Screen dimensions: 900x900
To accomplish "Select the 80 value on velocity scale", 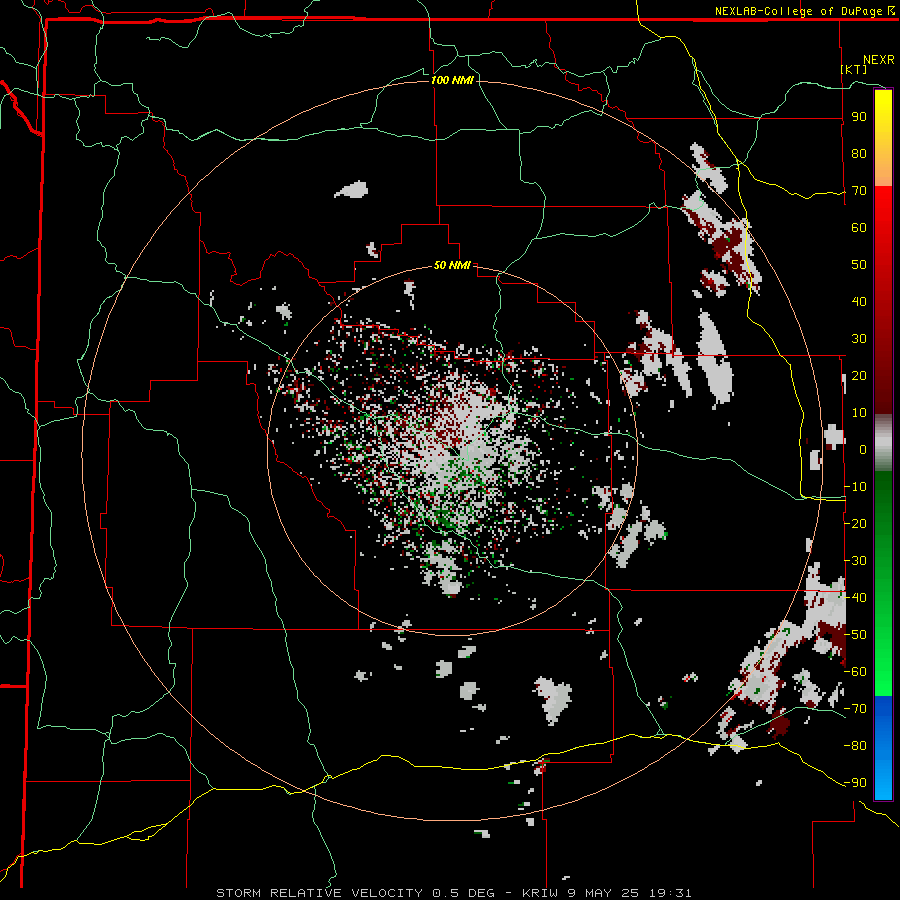I will click(859, 153).
